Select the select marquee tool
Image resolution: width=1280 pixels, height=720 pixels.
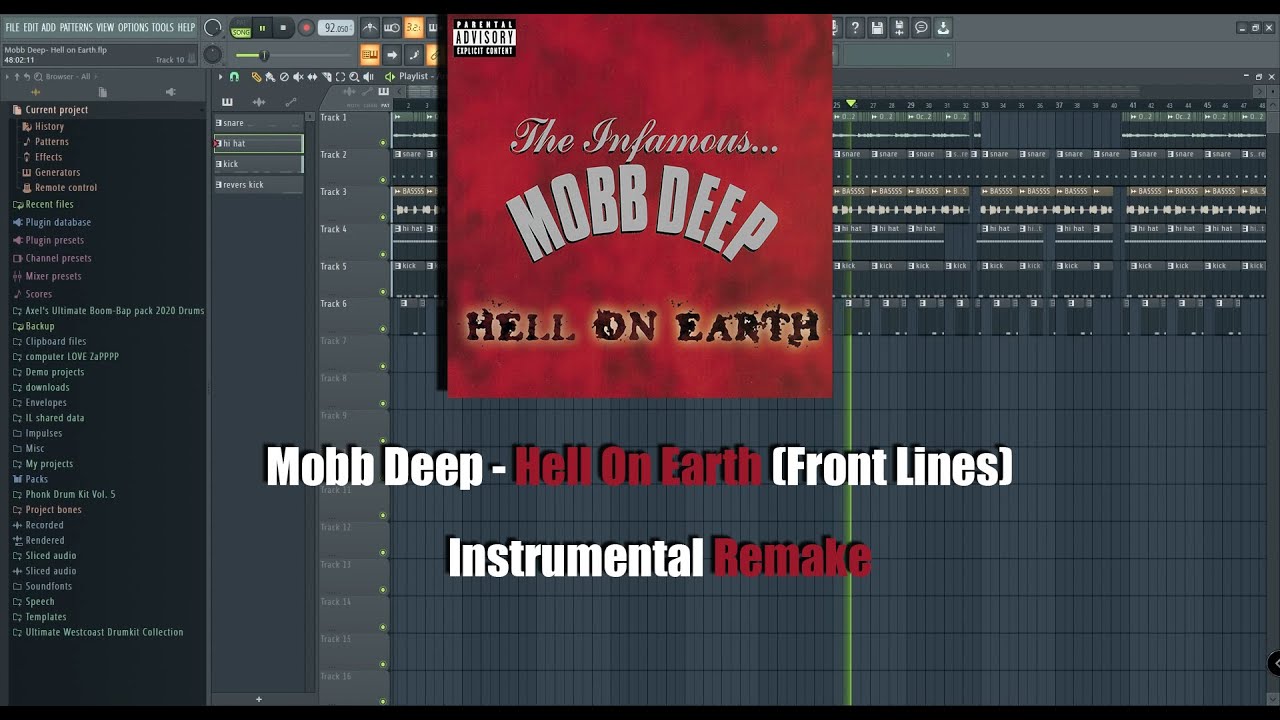340,76
